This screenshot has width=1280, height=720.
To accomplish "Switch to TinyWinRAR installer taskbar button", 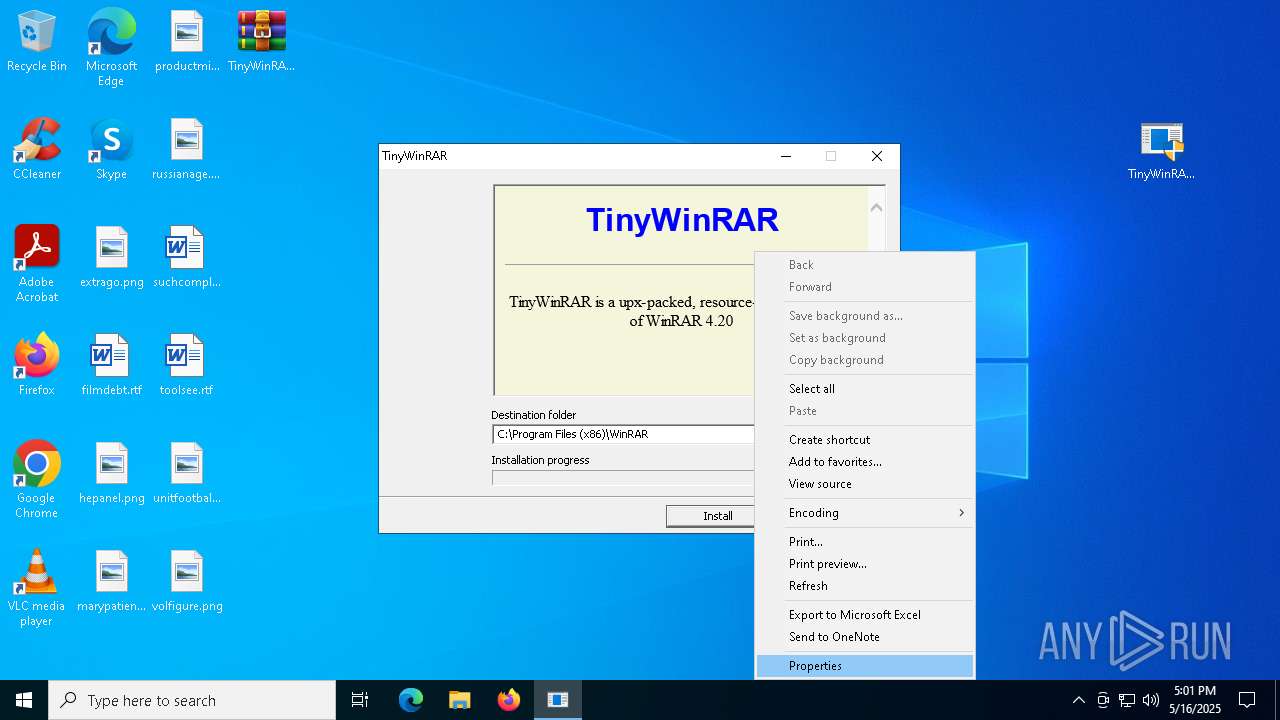I will (558, 700).
